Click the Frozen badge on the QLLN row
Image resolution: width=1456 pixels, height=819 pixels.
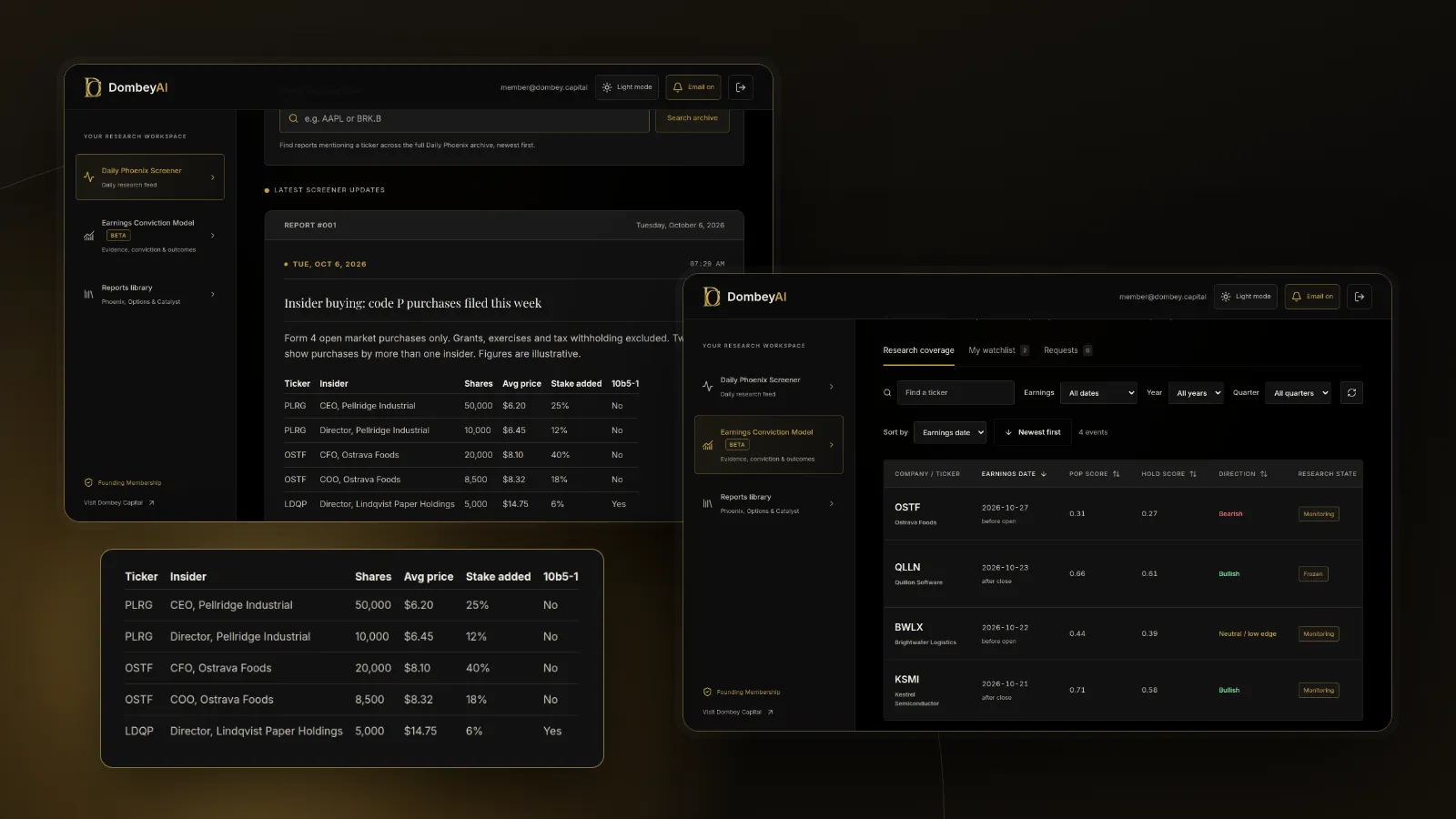point(1313,574)
